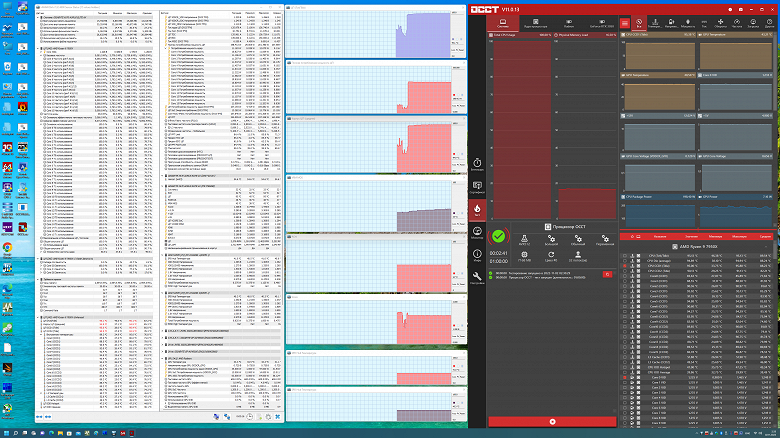The height and width of the screenshot is (438, 780).
Task: Collapse HWiNFO memory timings section
Action: 38,280
